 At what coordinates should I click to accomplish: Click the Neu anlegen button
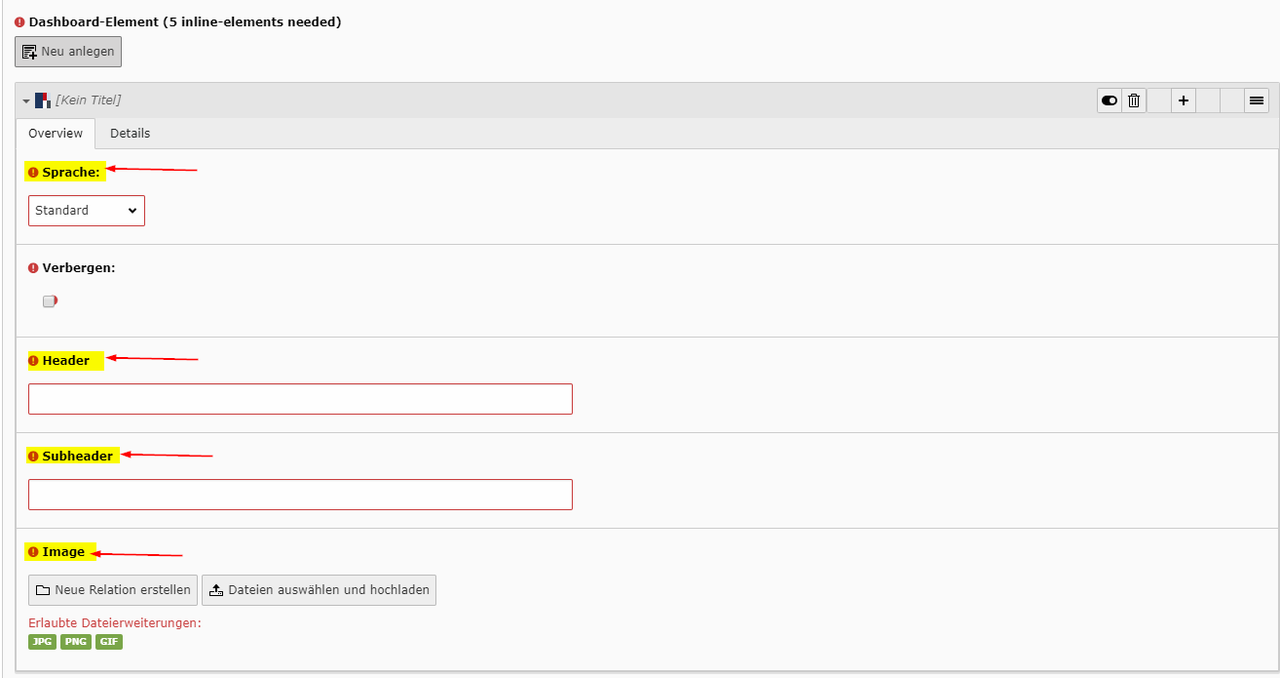[x=68, y=51]
